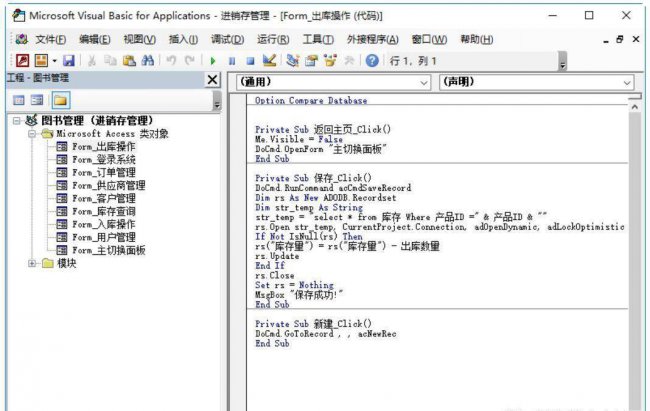Expand the 模块 folder
The width and height of the screenshot is (650, 411).
(32, 263)
